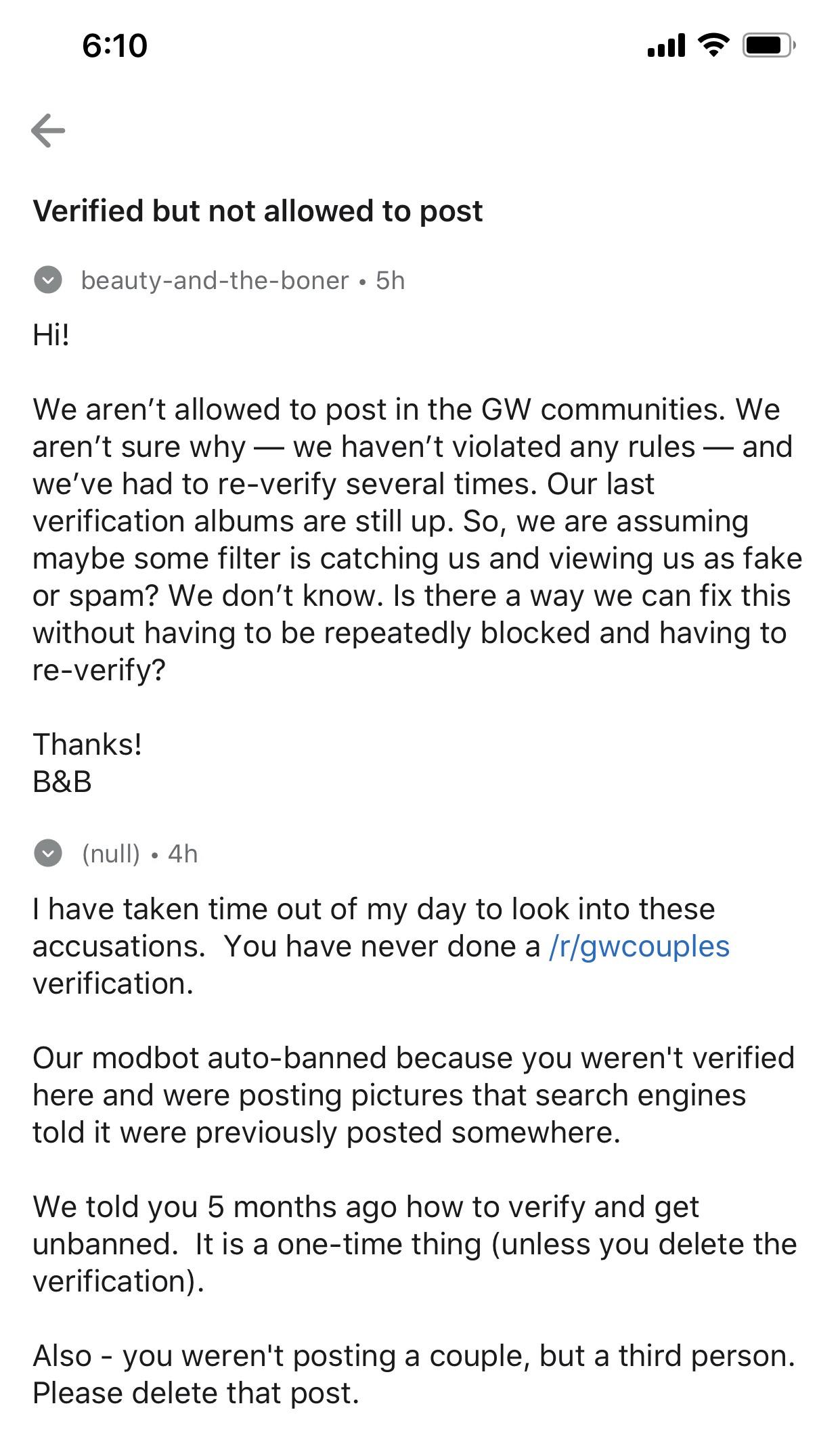840x1431 pixels.
Task: Tap the beauty-and-the-boner username
Action: click(x=215, y=280)
